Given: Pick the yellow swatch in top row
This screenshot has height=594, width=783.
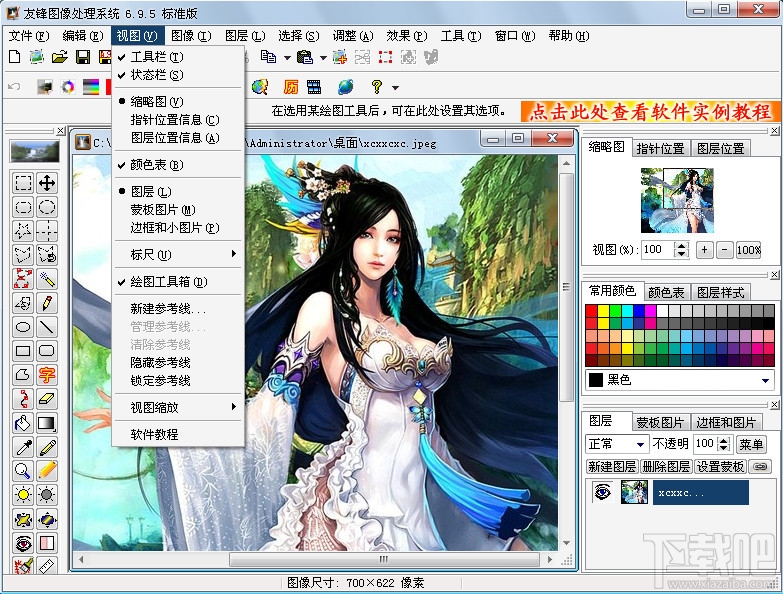Looking at the screenshot, I should point(603,310).
